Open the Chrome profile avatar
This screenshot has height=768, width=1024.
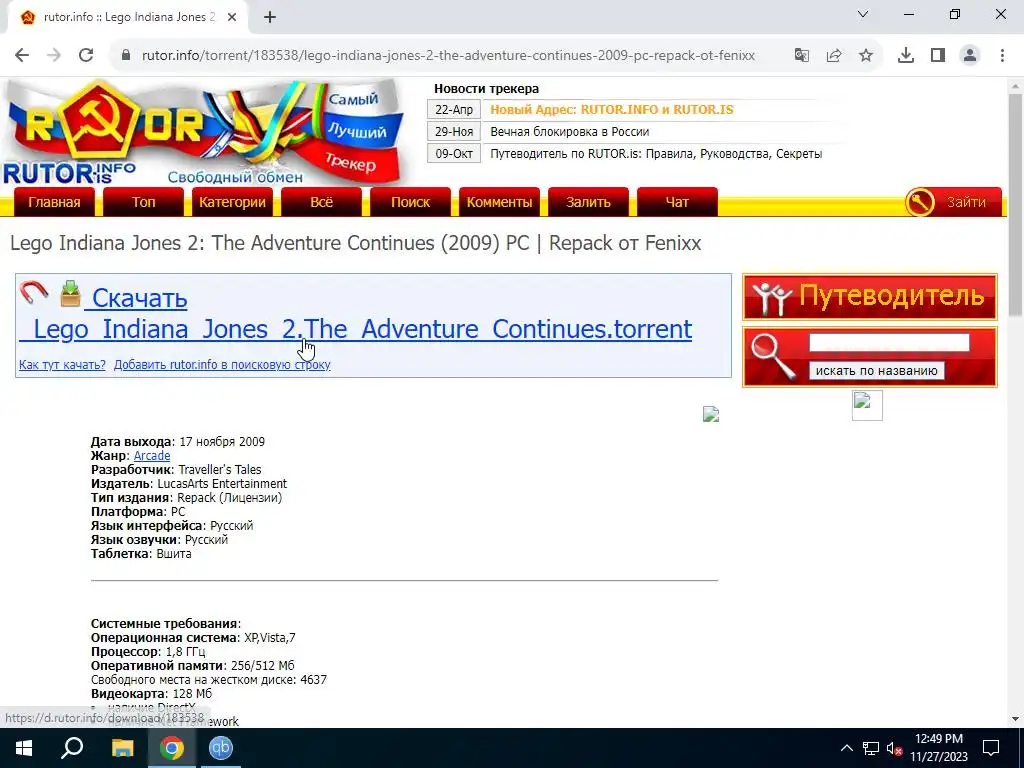pyautogui.click(x=970, y=56)
